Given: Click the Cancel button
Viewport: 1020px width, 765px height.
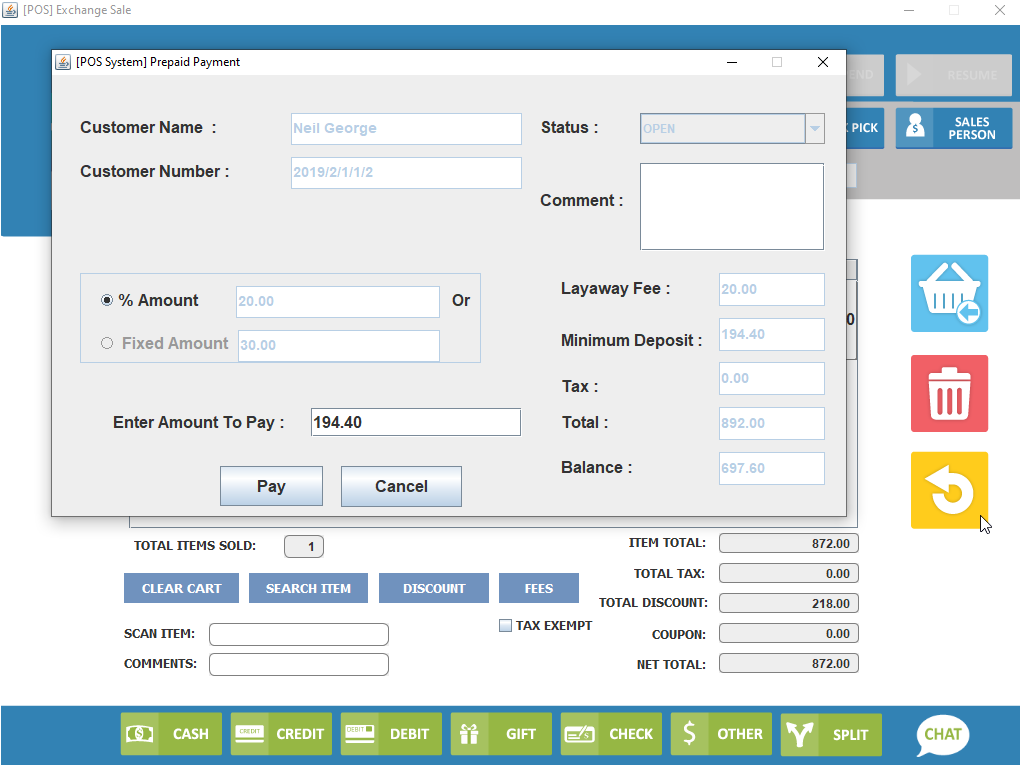Looking at the screenshot, I should 401,486.
